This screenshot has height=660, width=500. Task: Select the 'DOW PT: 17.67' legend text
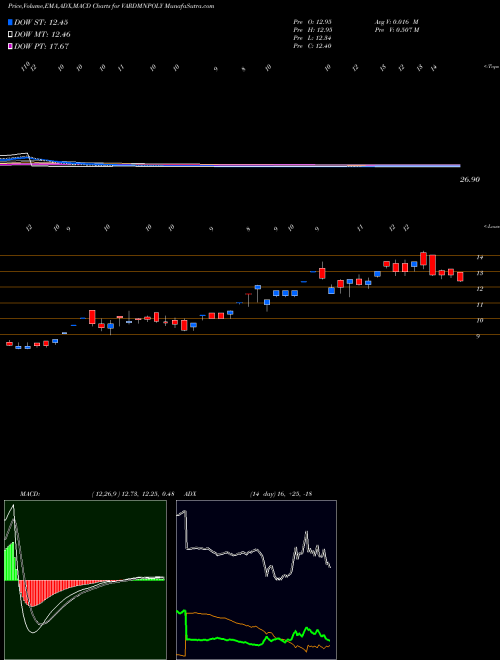pyautogui.click(x=41, y=47)
